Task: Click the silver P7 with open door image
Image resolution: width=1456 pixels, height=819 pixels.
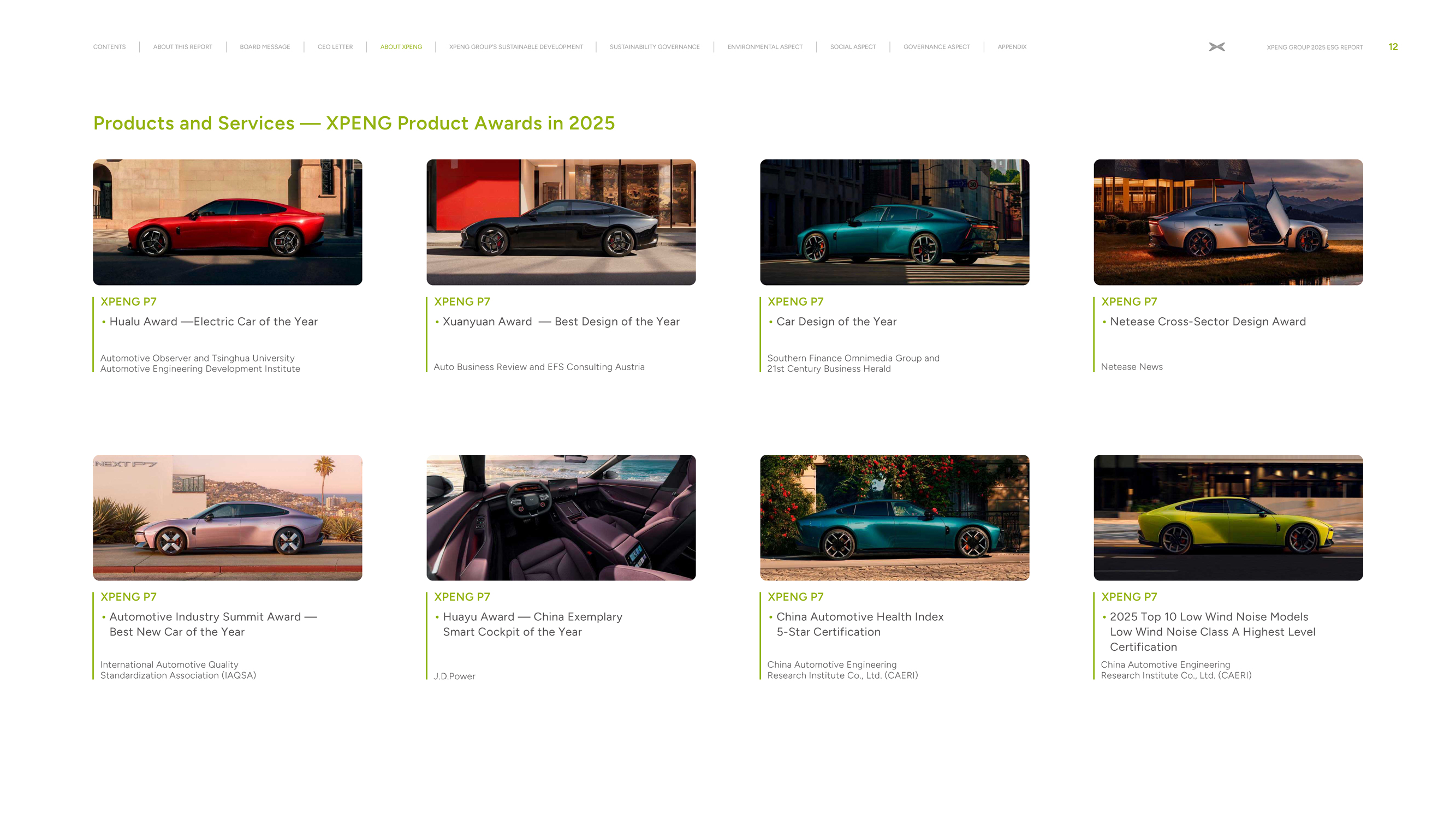Action: [1228, 222]
